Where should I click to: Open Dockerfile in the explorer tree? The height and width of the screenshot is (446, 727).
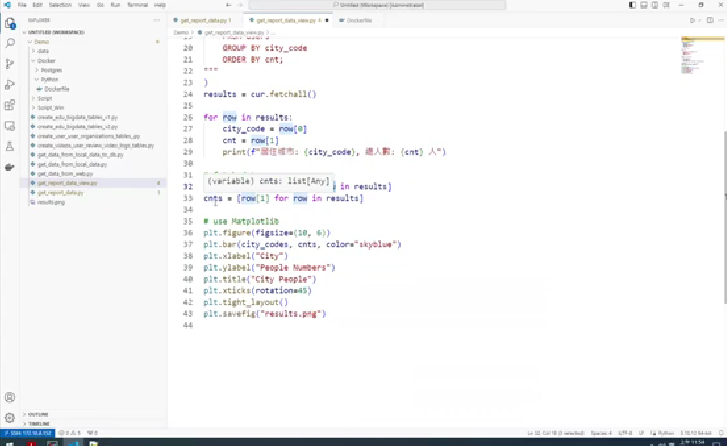click(57, 89)
